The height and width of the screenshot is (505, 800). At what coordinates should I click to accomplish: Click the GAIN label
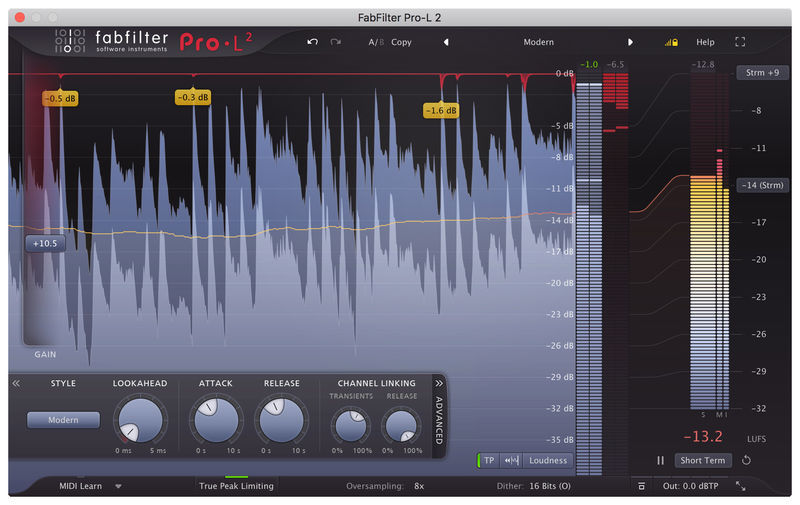[x=45, y=354]
